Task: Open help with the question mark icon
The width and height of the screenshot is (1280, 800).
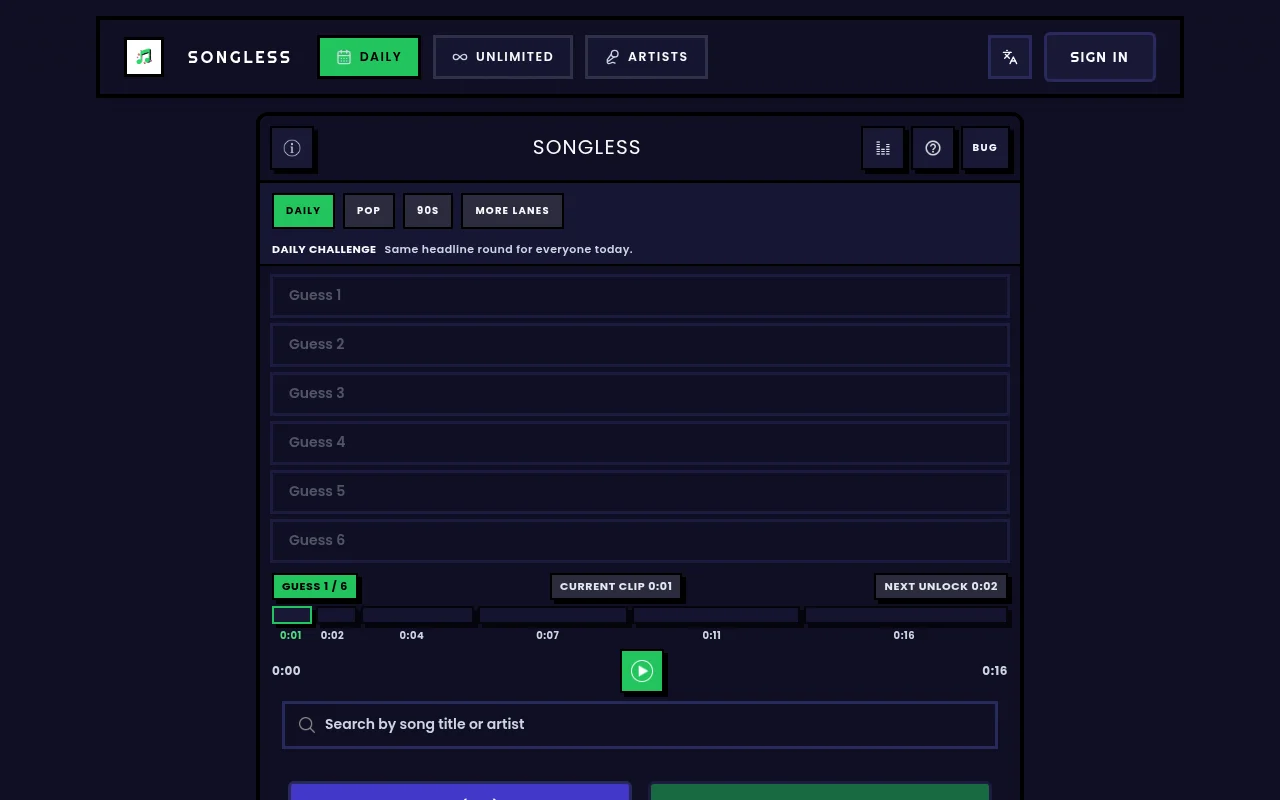Action: [933, 148]
